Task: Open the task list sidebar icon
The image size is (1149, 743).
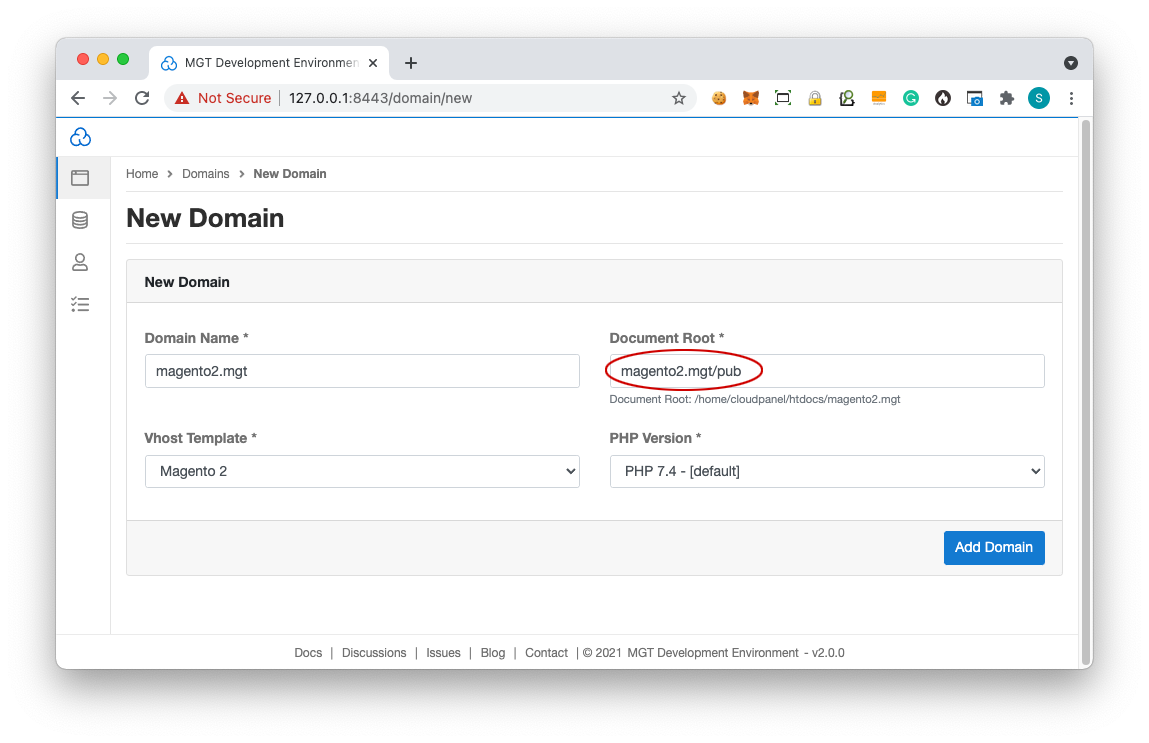Action: tap(80, 304)
